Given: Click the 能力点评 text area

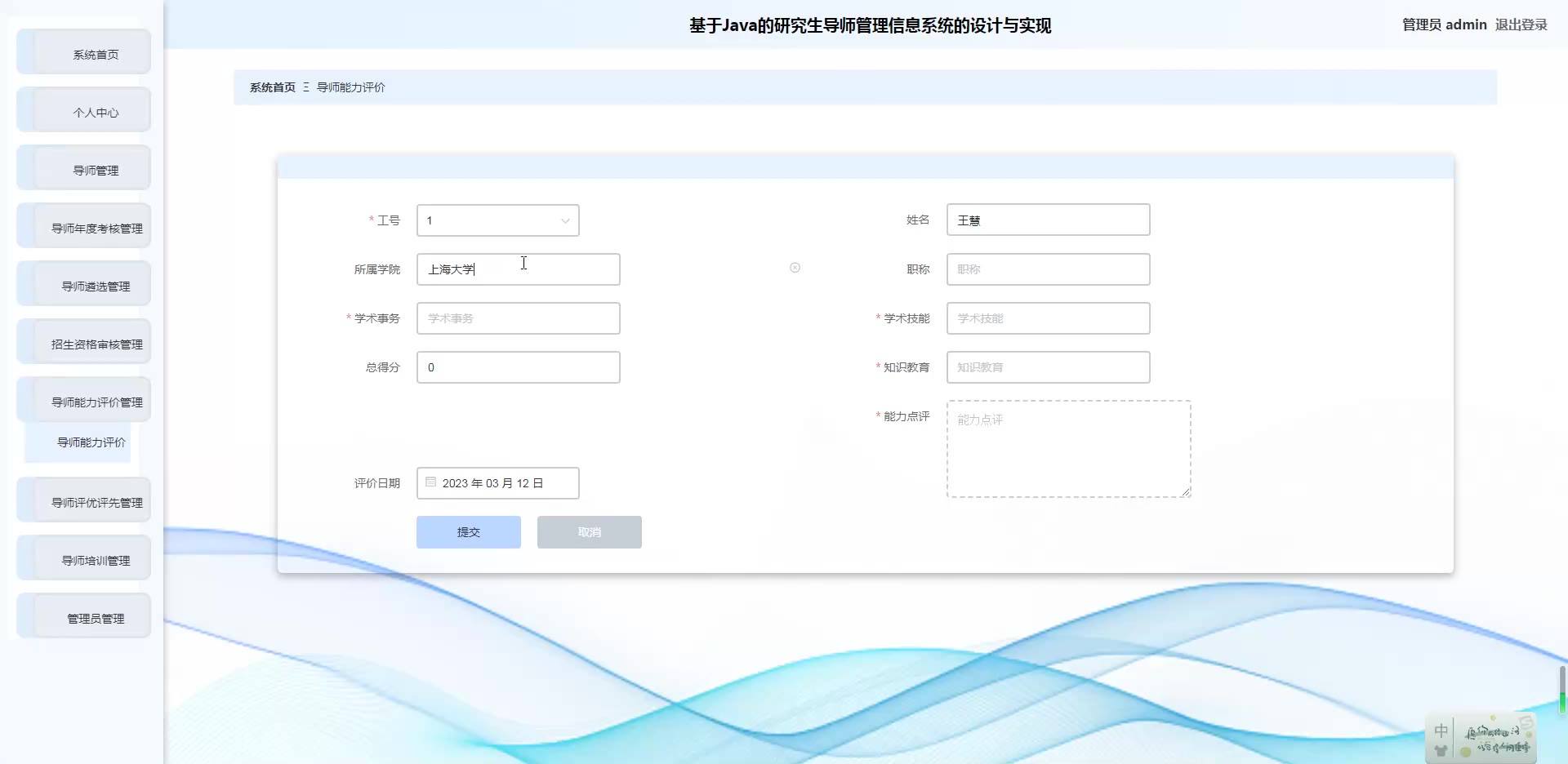Looking at the screenshot, I should point(1069,449).
